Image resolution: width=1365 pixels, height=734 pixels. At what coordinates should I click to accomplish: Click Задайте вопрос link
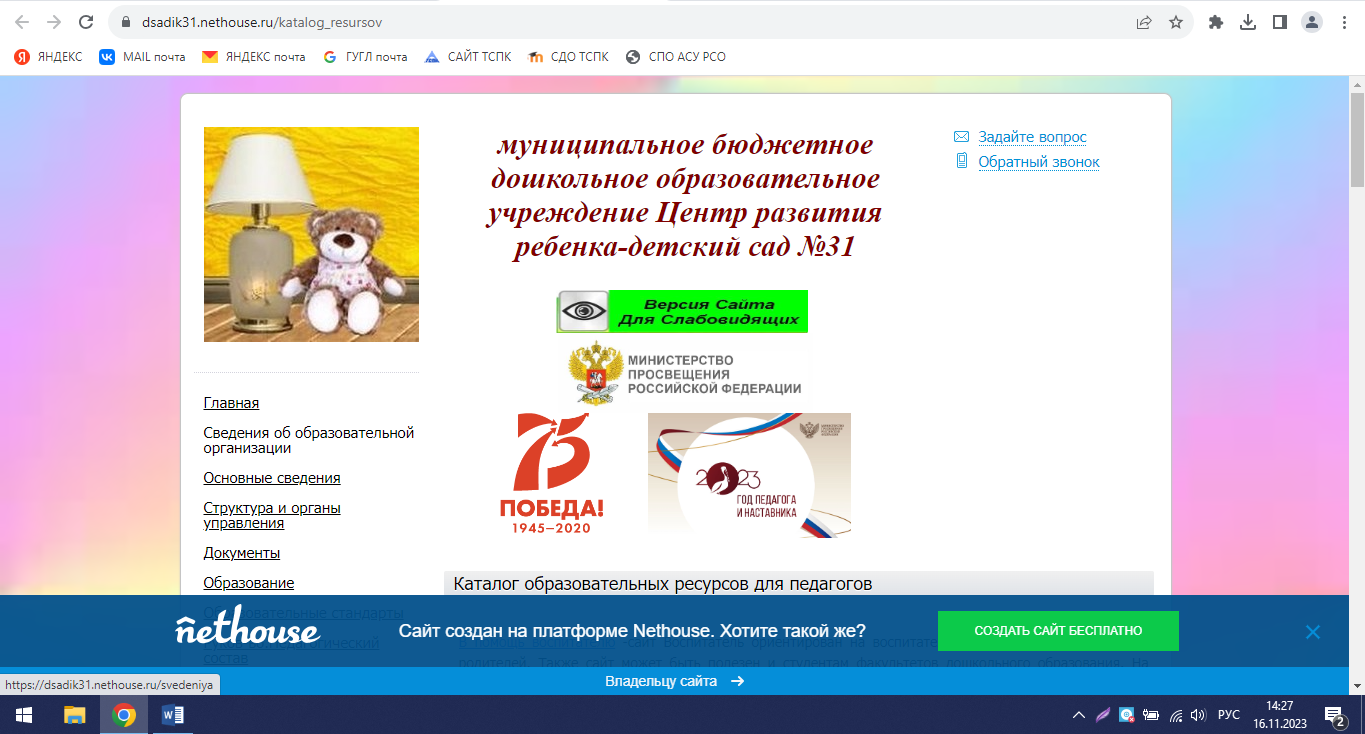coord(1032,137)
